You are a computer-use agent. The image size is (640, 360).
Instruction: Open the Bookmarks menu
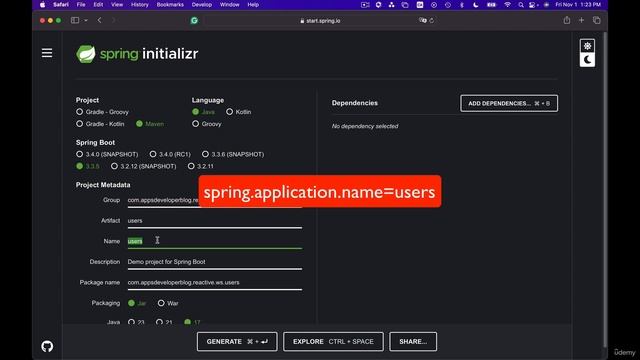170,4
